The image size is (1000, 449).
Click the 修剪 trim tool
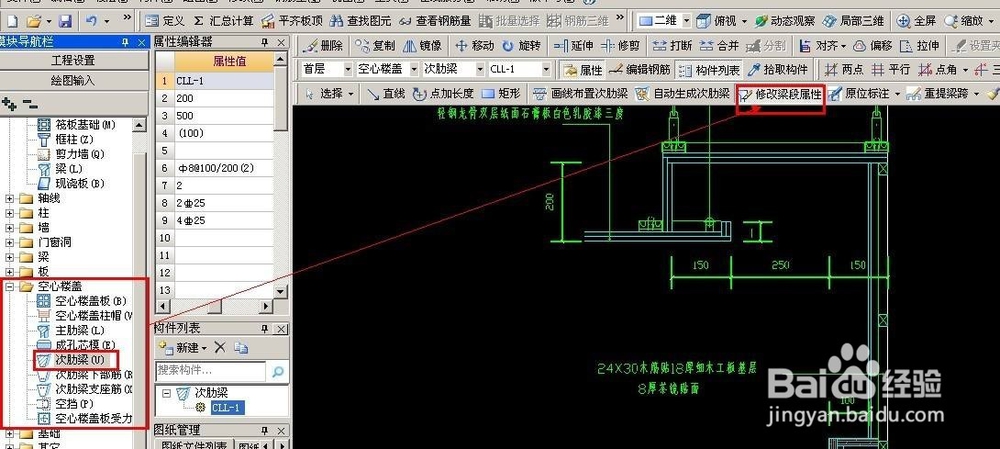tap(621, 46)
